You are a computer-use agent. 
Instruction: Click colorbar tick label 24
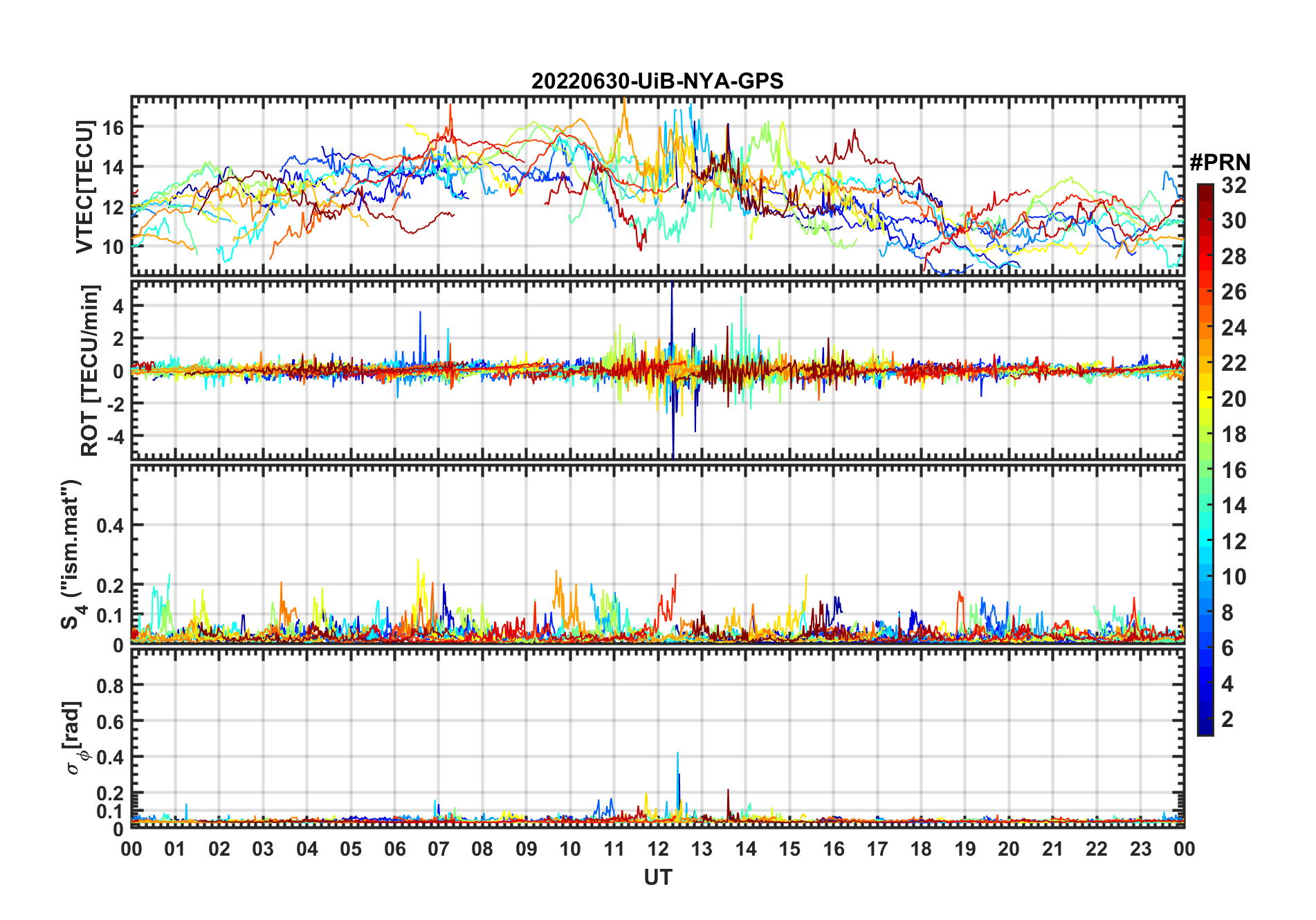click(1234, 328)
